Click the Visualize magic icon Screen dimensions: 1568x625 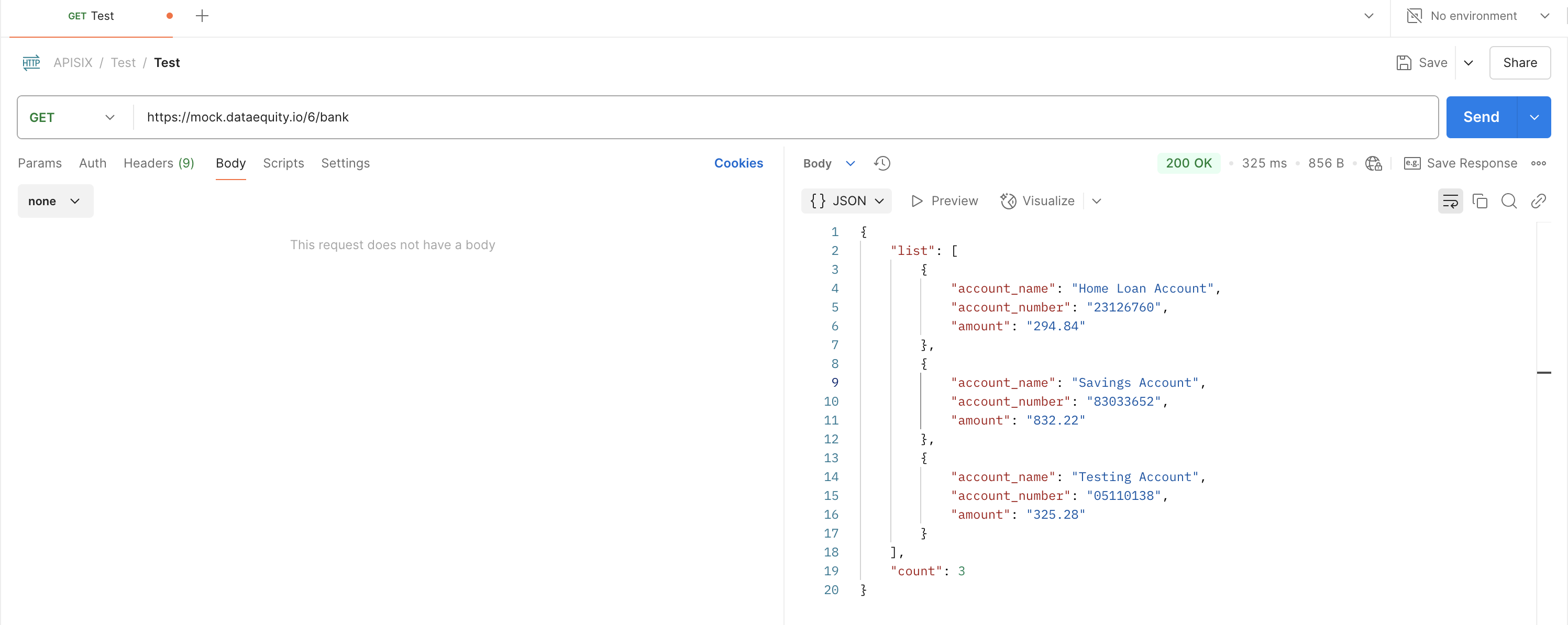click(1008, 201)
